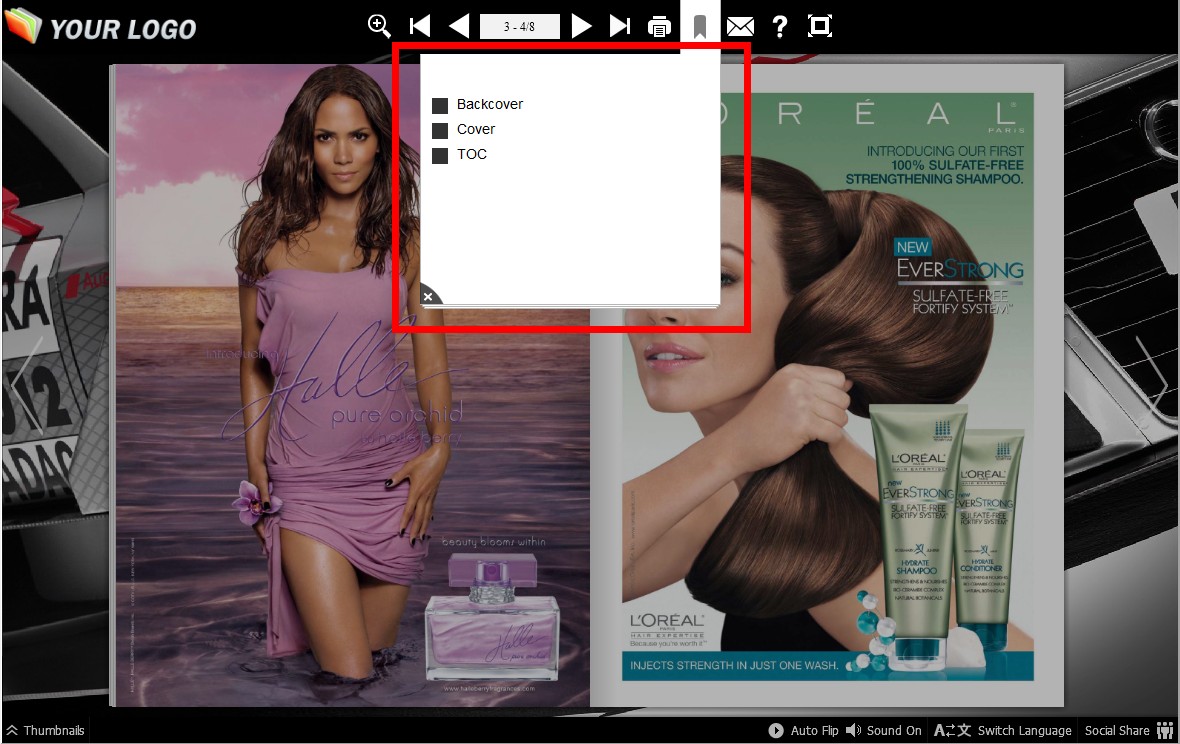Go to the first page
The height and width of the screenshot is (744, 1180).
pos(420,26)
